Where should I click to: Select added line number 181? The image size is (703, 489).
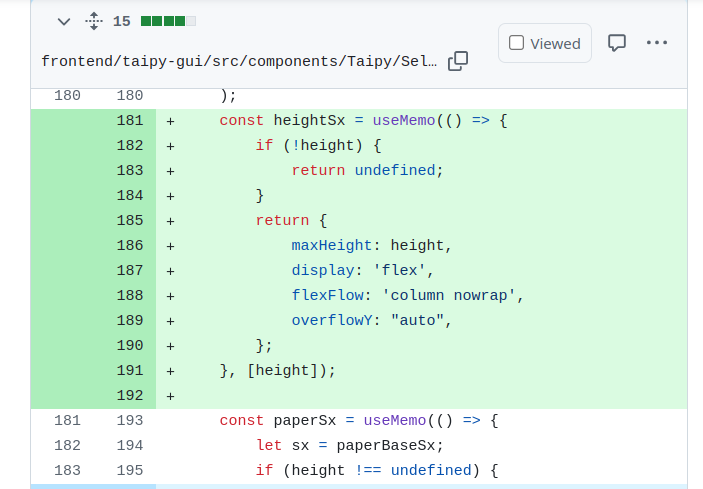pos(129,121)
